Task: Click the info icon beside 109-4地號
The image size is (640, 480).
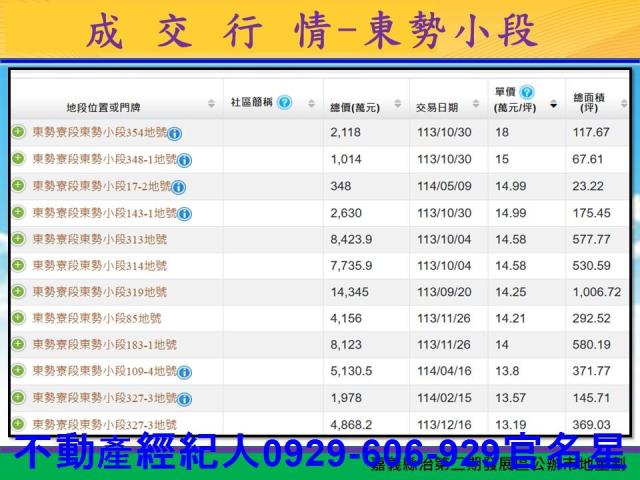Action: click(x=185, y=372)
